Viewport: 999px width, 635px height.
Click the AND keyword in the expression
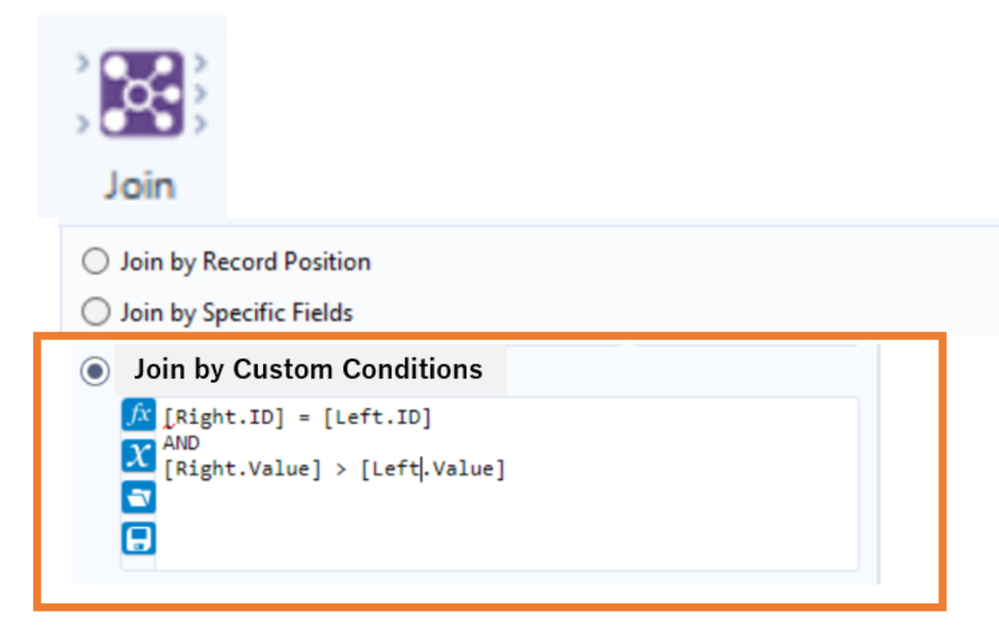click(181, 443)
